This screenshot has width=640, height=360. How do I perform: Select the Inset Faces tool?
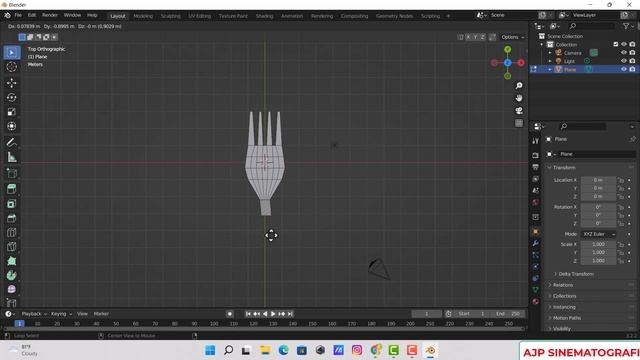(x=11, y=203)
